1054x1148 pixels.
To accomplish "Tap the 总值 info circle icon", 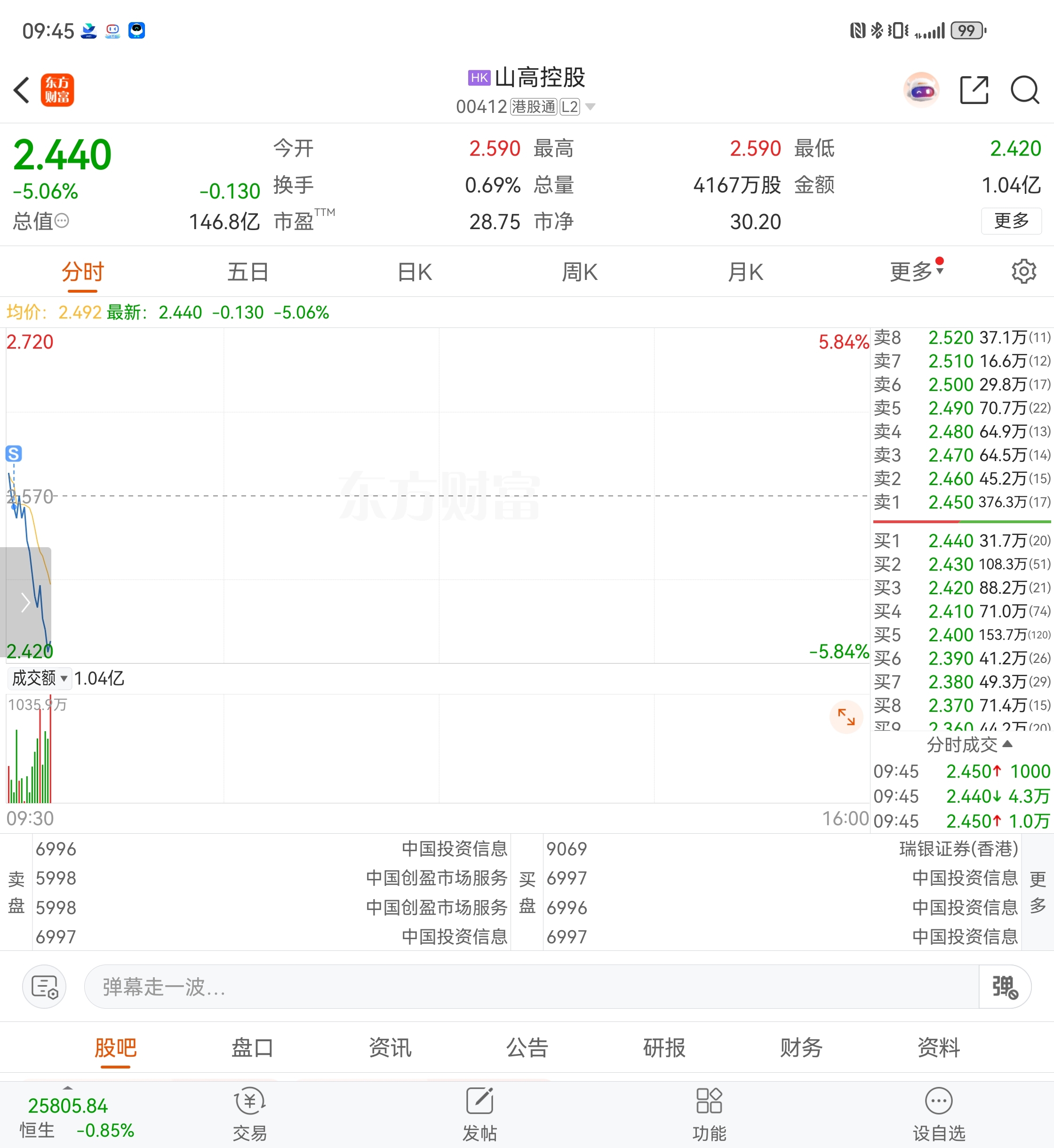I will coord(62,221).
